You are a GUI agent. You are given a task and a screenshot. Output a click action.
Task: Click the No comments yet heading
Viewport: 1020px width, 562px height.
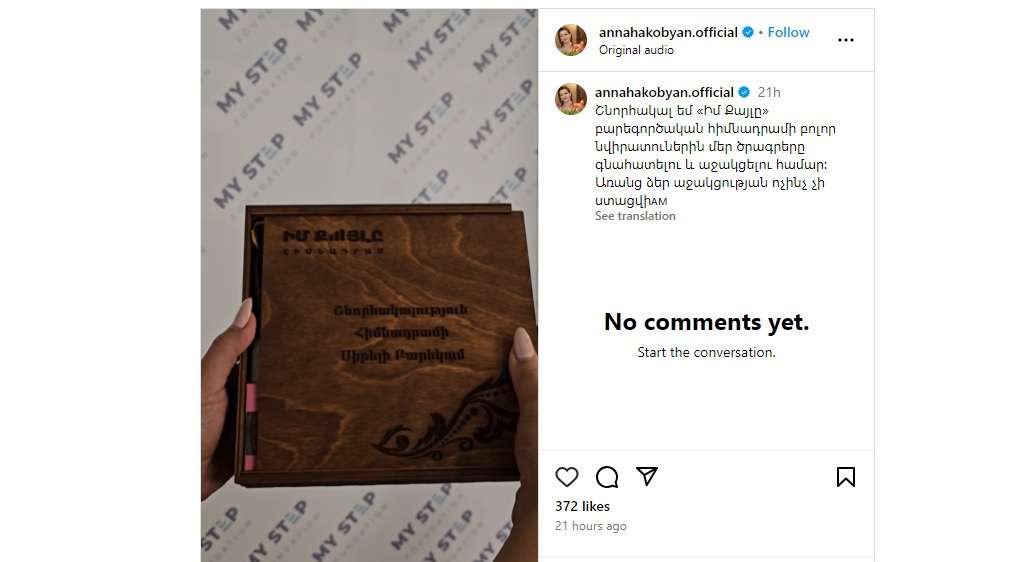click(x=706, y=321)
